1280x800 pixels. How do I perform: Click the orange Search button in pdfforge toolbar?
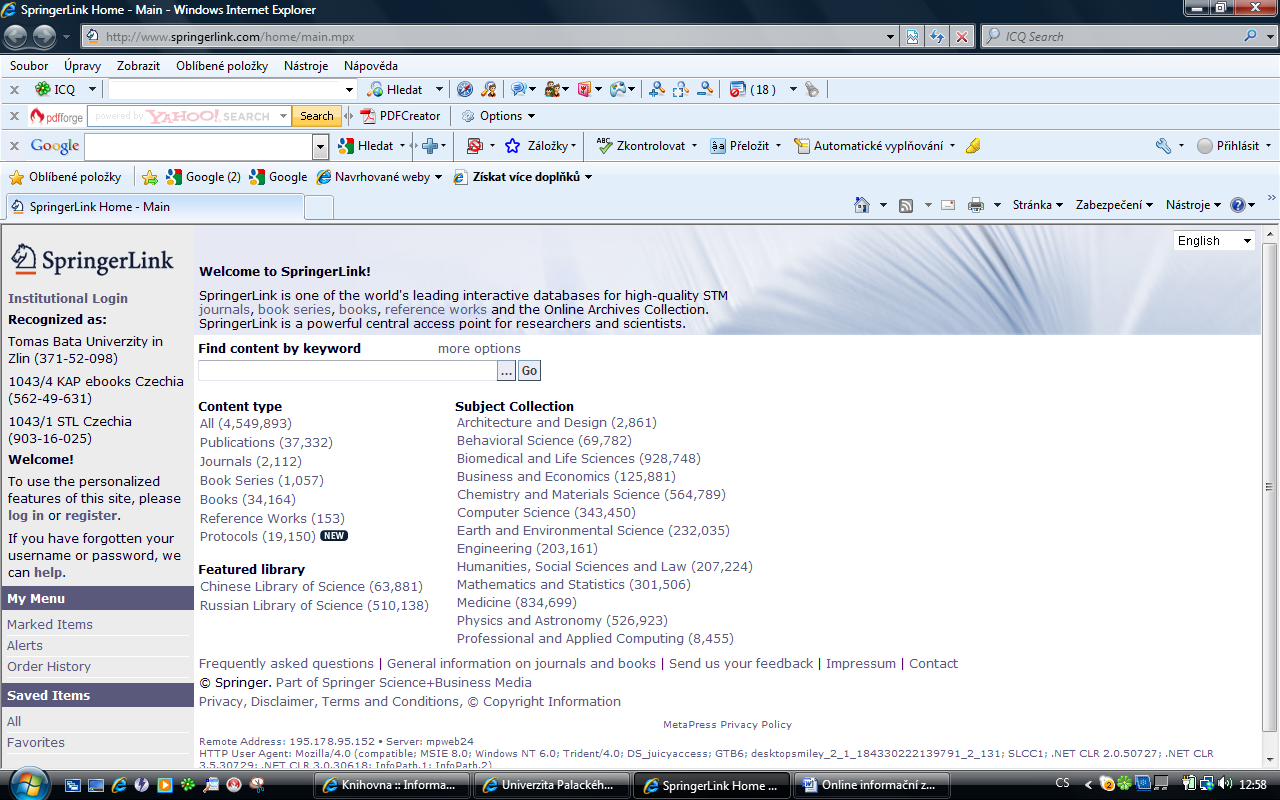point(317,116)
